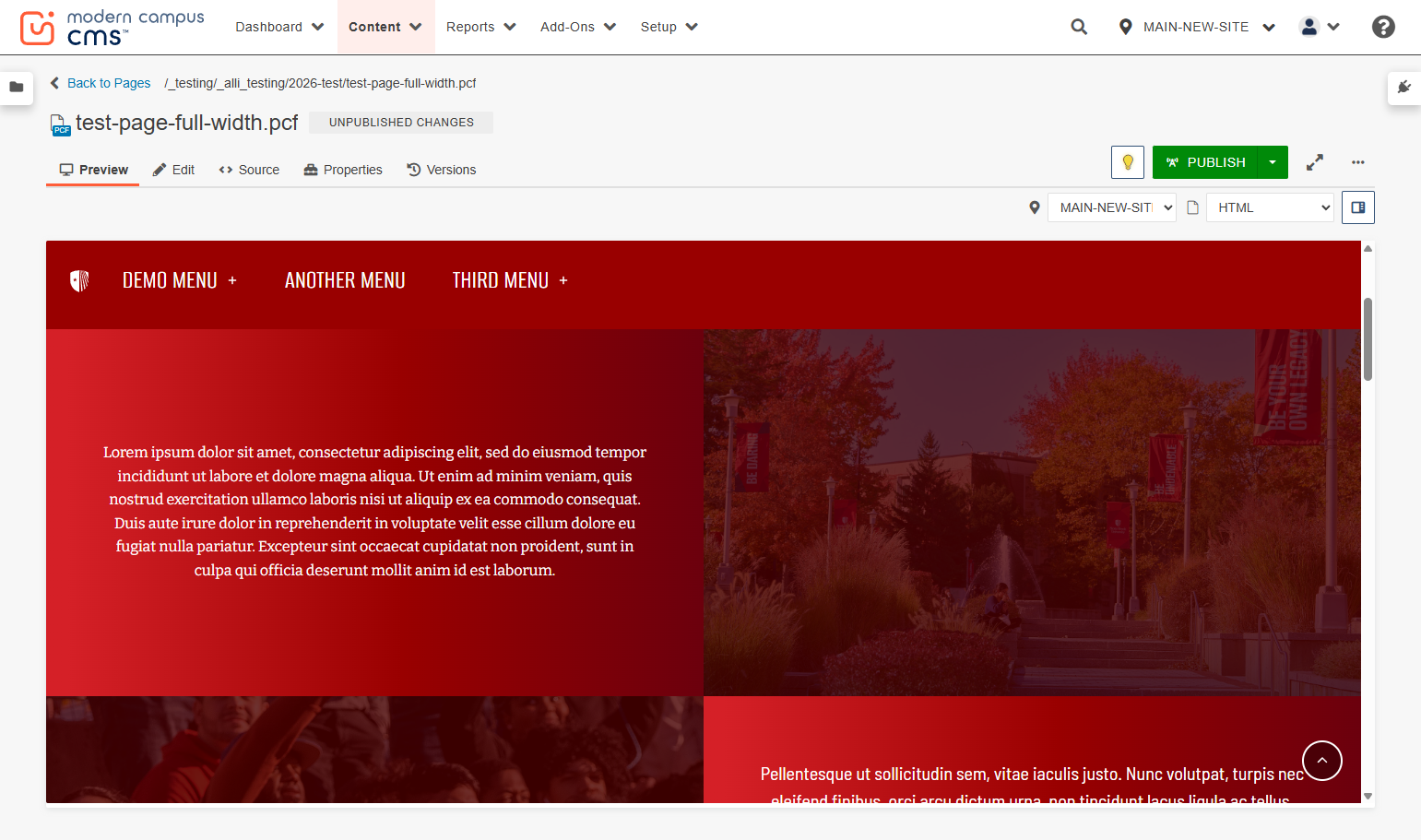
Task: Click the preview scrollbar down arrow
Action: pyautogui.click(x=1368, y=796)
